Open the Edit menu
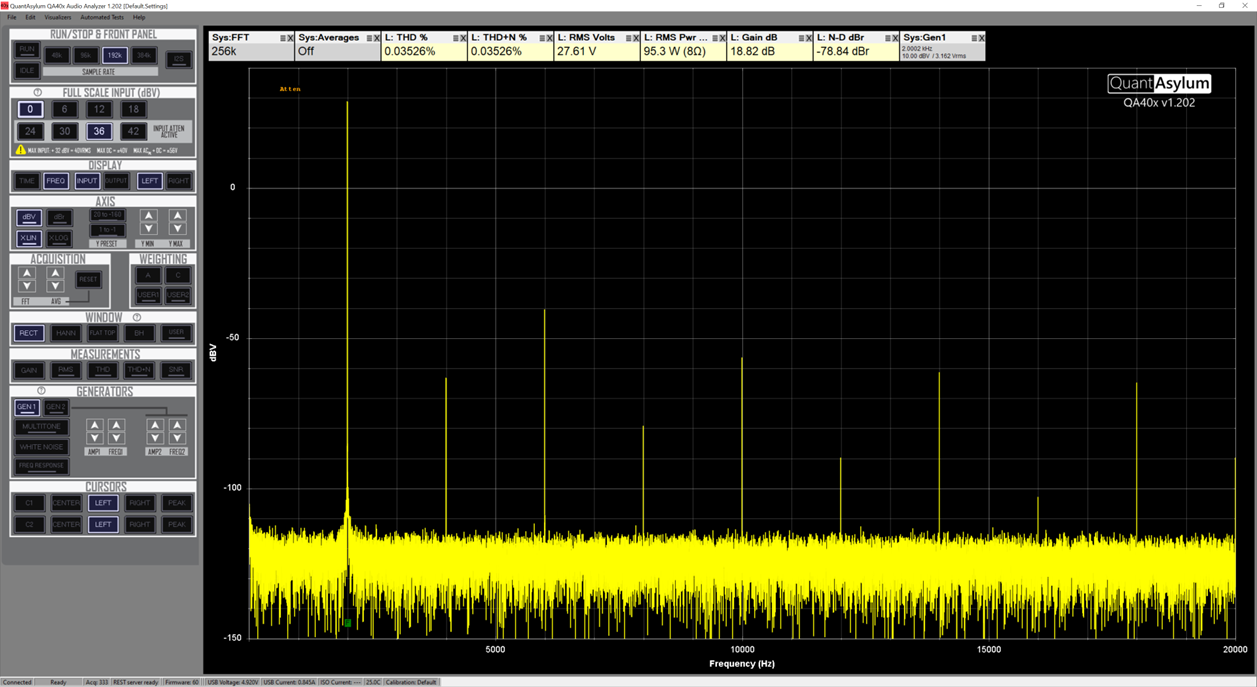Screen dimensions: 1257x687 (x=30, y=17)
